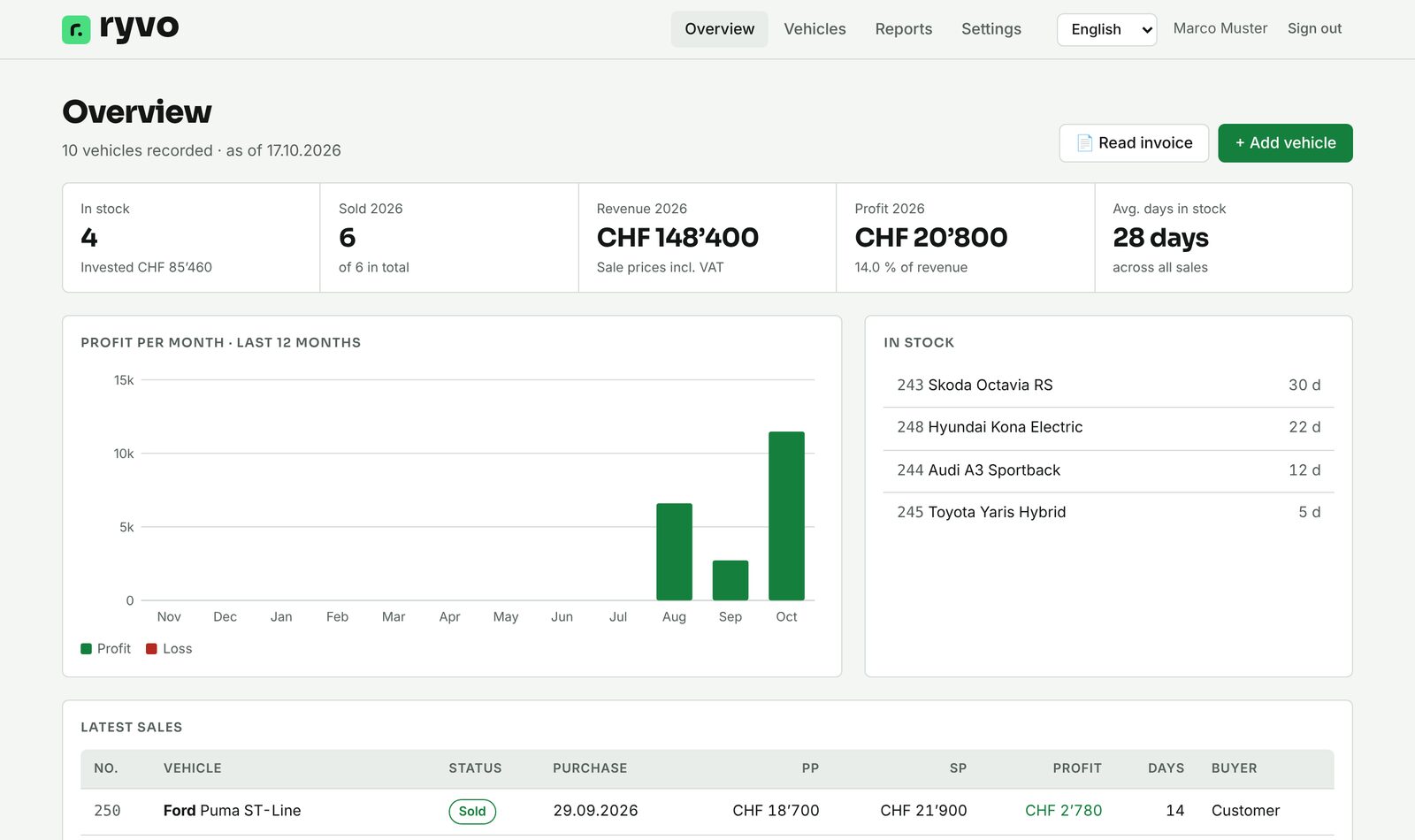Image resolution: width=1415 pixels, height=840 pixels.
Task: Open the Marco Muster user profile
Action: (x=1220, y=28)
